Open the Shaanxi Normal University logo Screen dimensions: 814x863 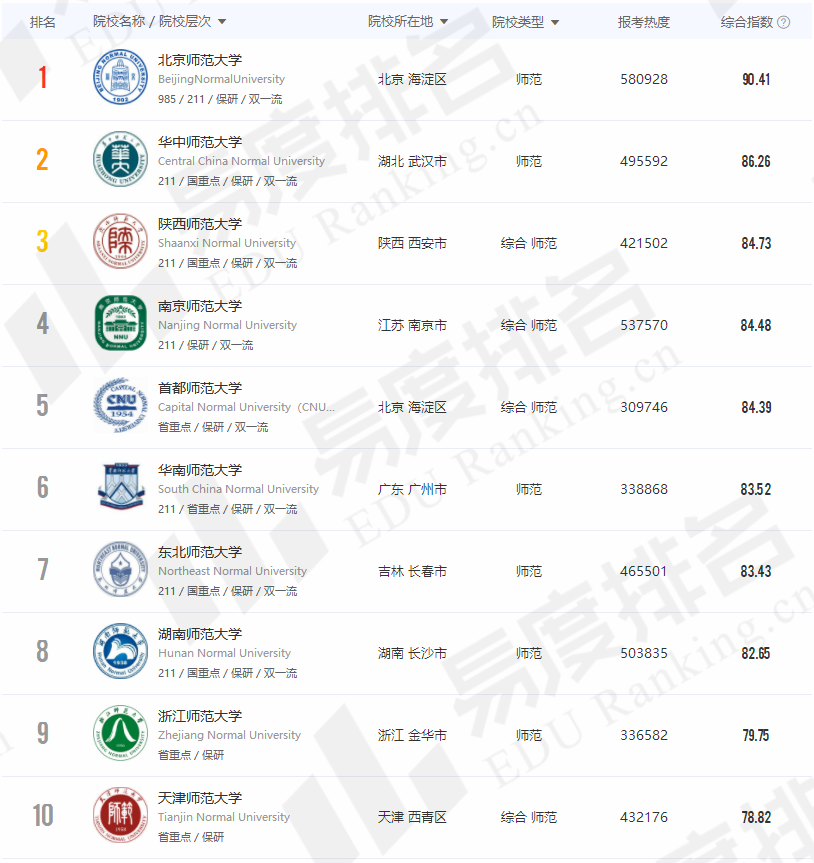pyautogui.click(x=121, y=241)
